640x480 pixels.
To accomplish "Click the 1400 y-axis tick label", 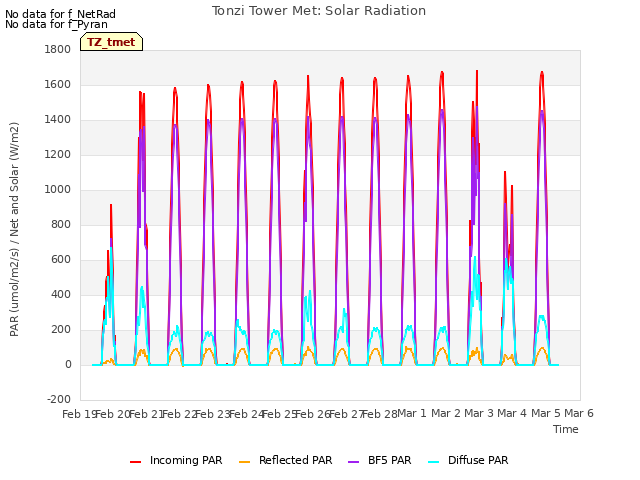I will 58,120.
